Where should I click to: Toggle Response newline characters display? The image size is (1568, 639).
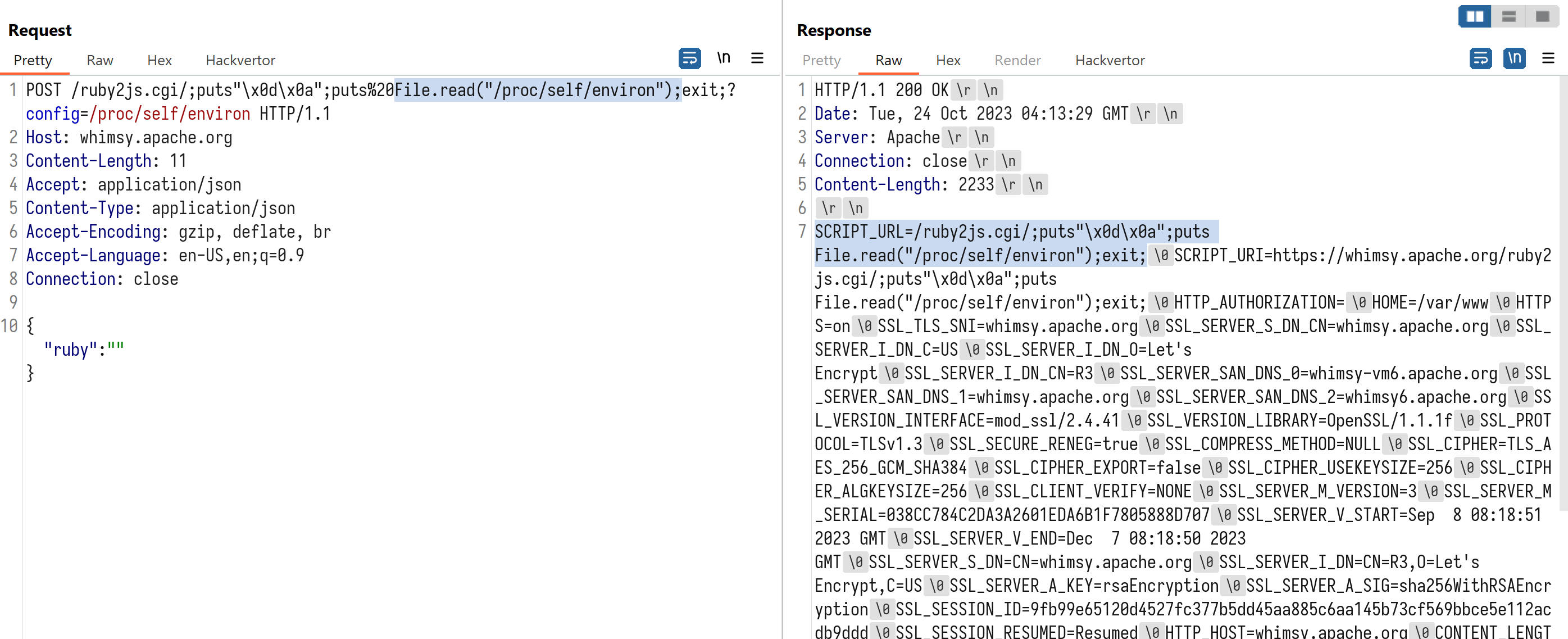(1514, 58)
